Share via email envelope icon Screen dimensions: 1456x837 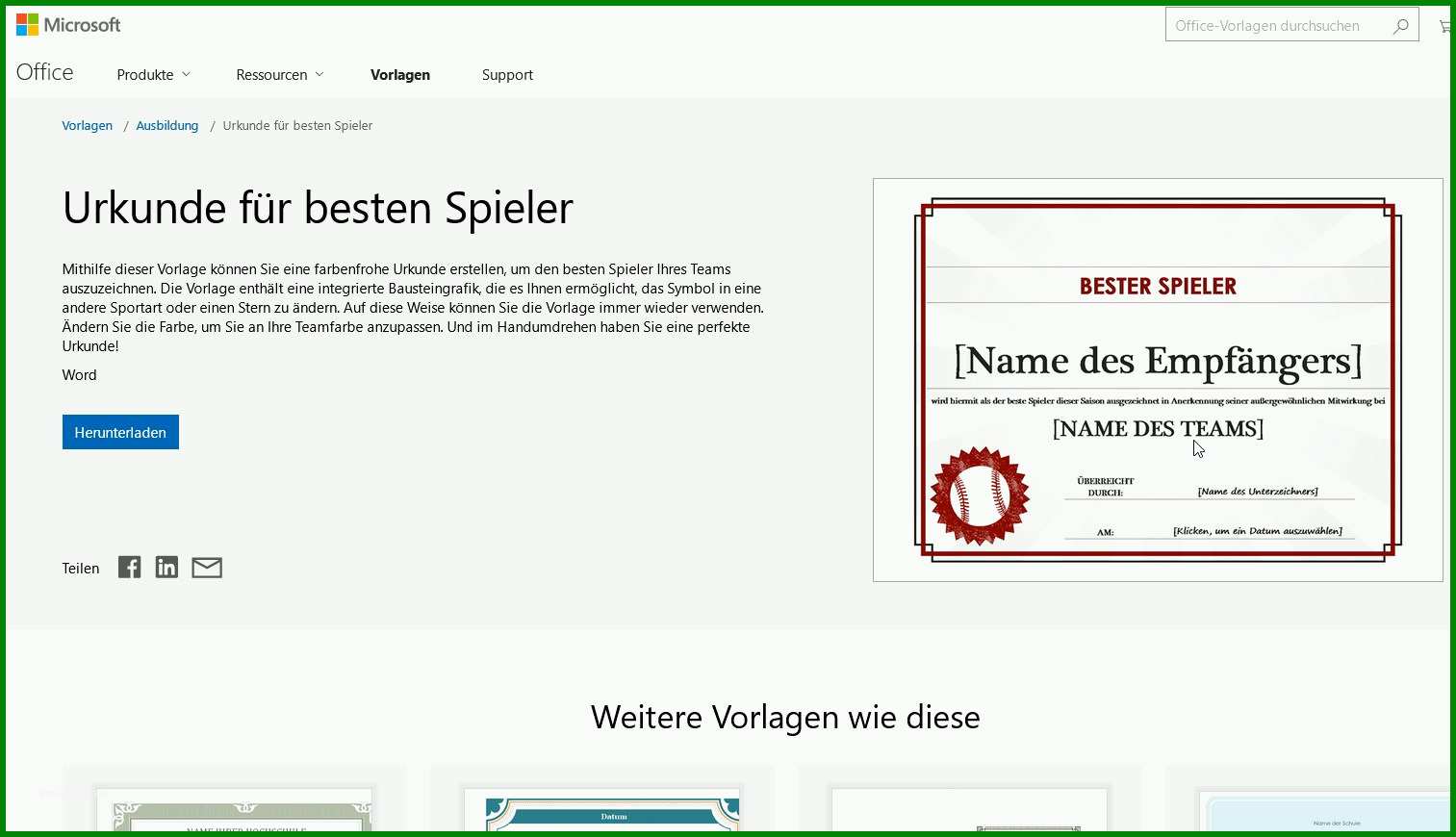coord(207,568)
